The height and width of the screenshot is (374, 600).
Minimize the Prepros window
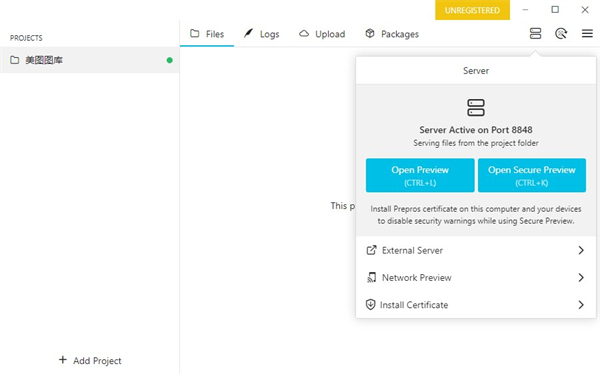point(525,10)
